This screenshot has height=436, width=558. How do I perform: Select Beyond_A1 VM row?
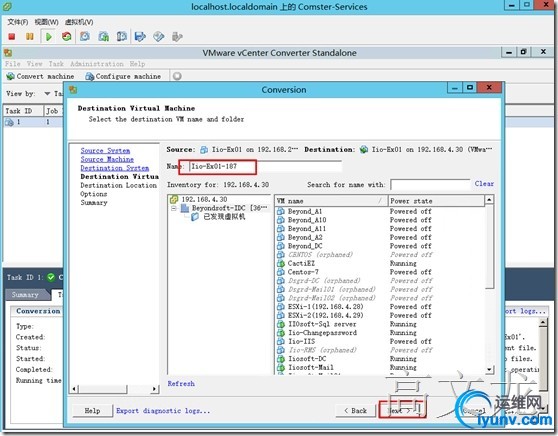[380, 211]
